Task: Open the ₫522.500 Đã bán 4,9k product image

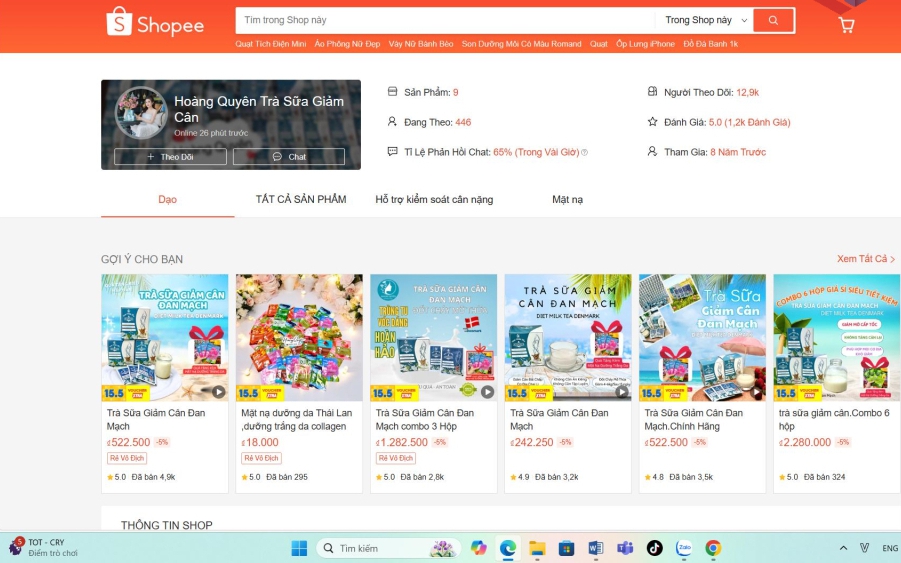Action: pyautogui.click(x=165, y=337)
